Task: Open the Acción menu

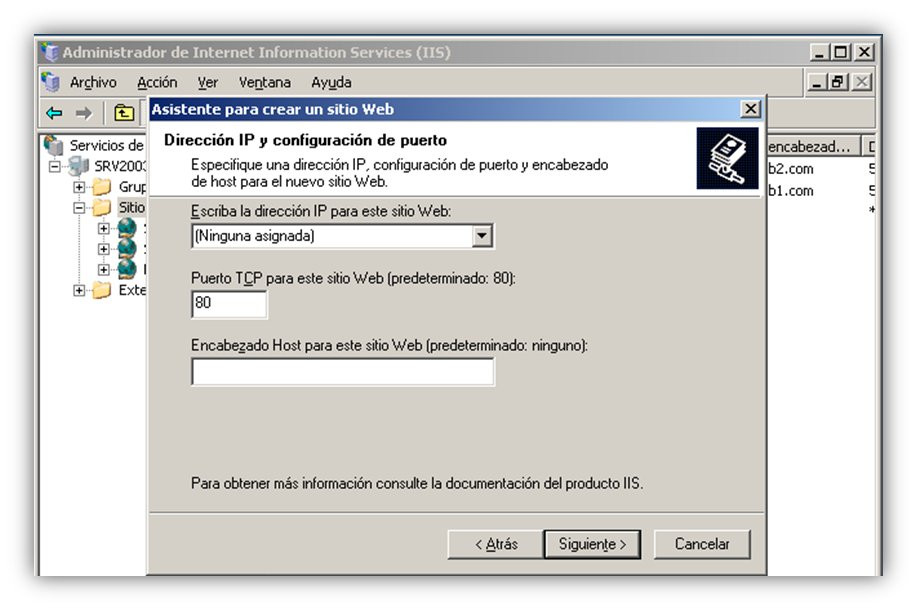Action: coord(157,82)
